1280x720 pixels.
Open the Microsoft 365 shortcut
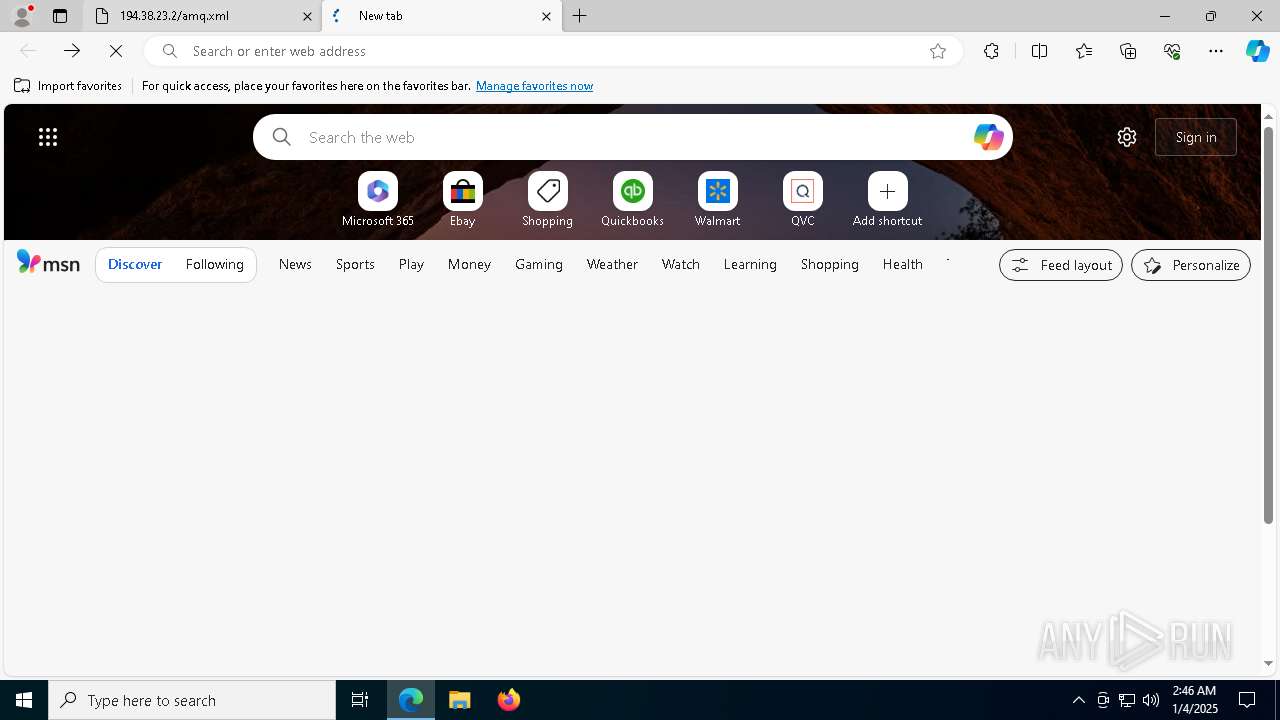pyautogui.click(x=378, y=199)
